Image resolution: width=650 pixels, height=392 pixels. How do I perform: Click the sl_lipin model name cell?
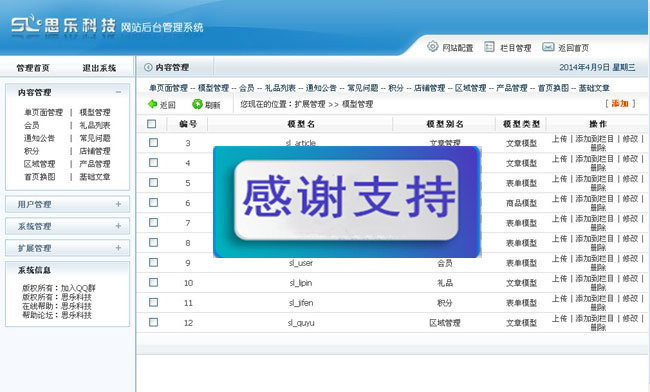pyautogui.click(x=301, y=283)
